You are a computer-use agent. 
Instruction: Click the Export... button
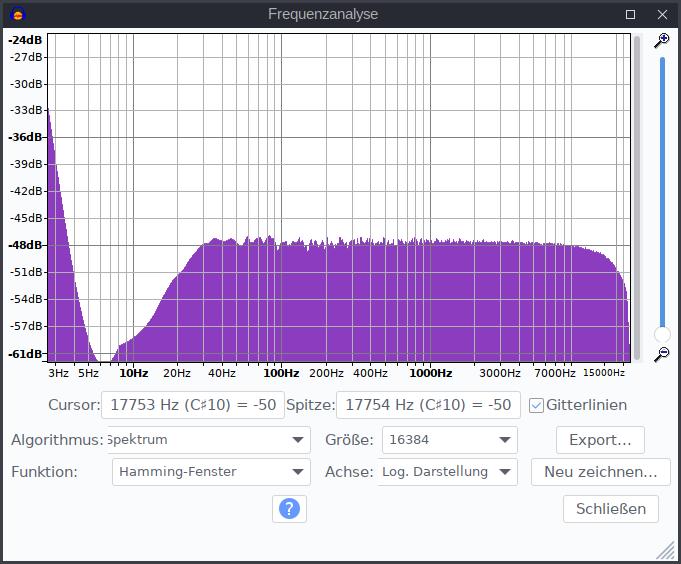point(600,440)
